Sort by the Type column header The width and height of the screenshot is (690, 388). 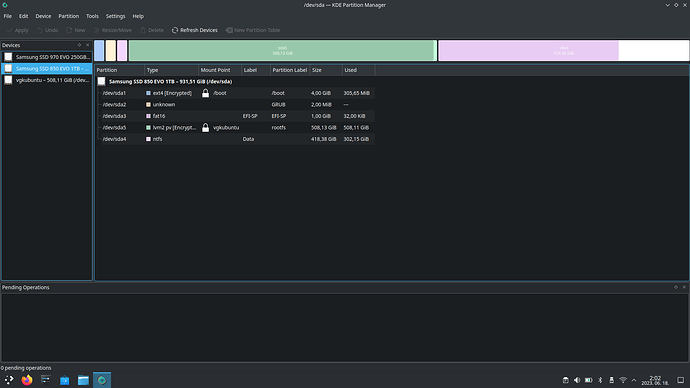pyautogui.click(x=171, y=70)
